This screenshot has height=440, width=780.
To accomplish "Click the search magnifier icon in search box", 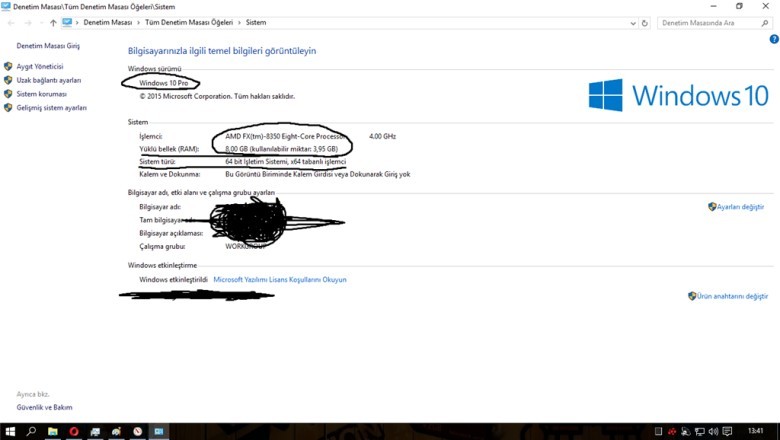I will 765,23.
